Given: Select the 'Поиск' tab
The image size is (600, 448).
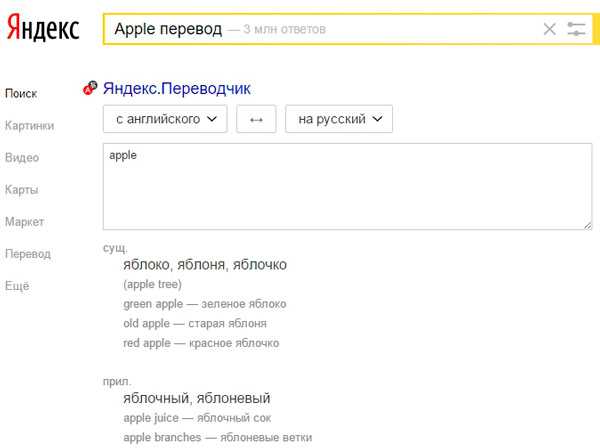Looking at the screenshot, I should pos(21,93).
